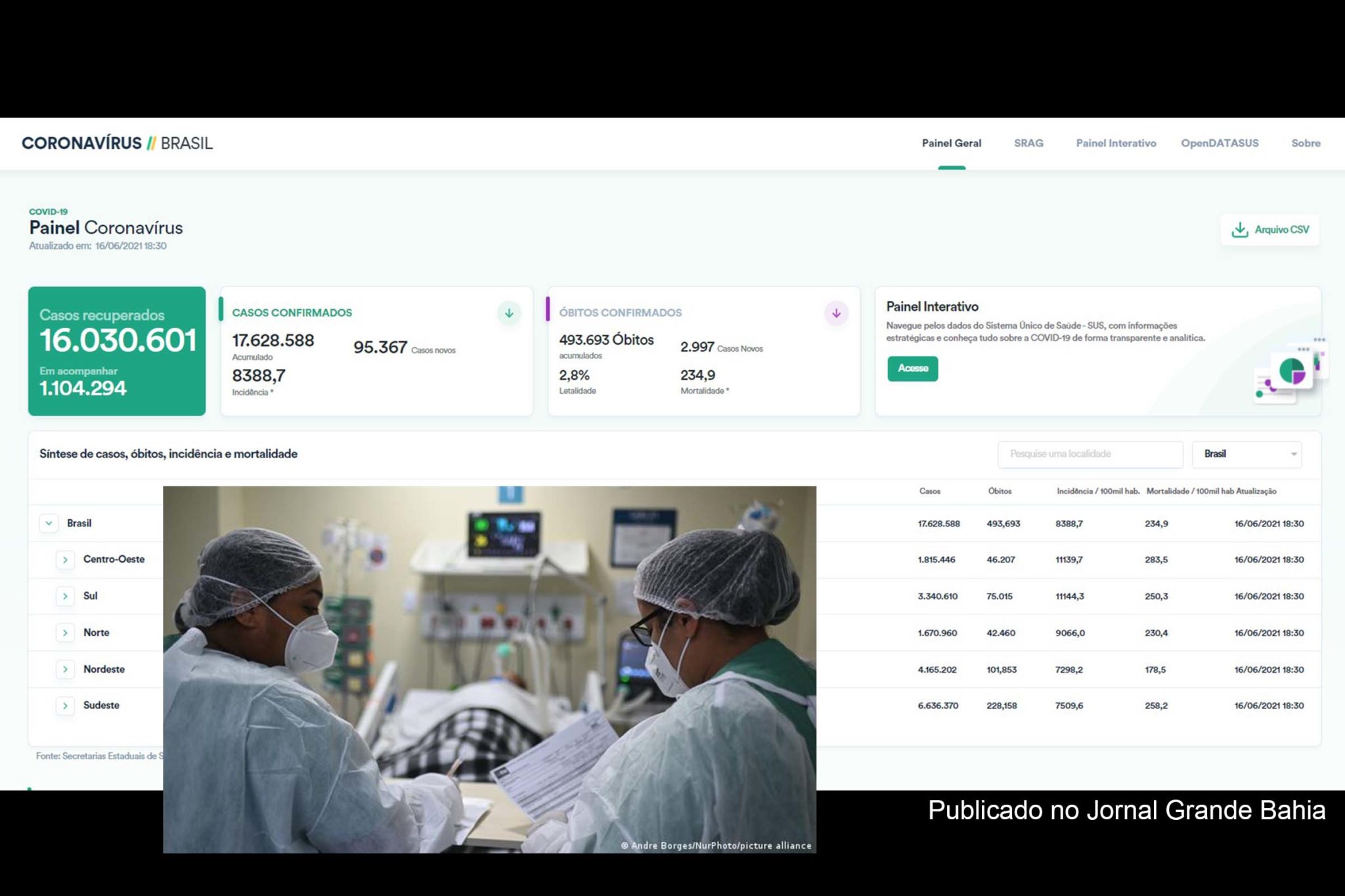Click the Coronavírus Brasil logo

[117, 143]
